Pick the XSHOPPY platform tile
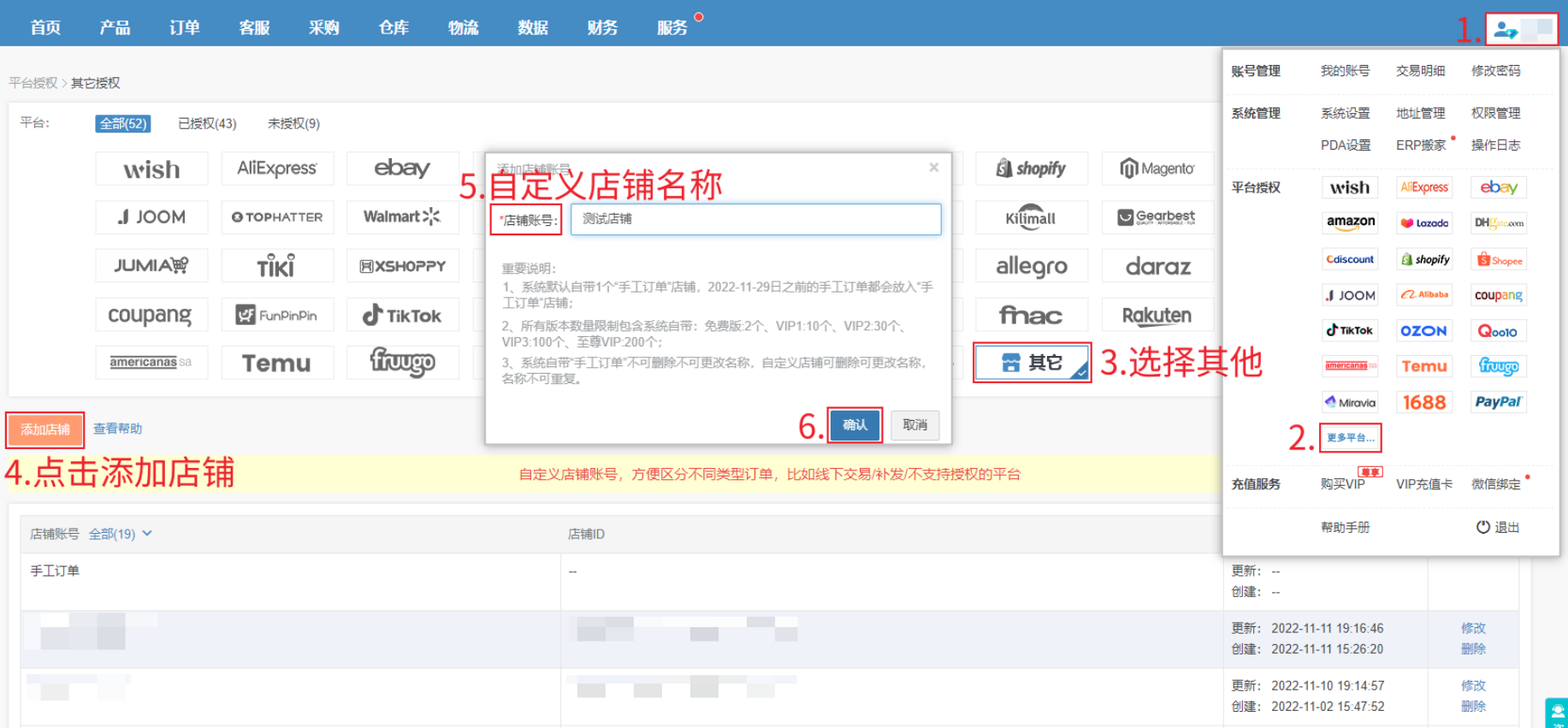 (x=402, y=266)
